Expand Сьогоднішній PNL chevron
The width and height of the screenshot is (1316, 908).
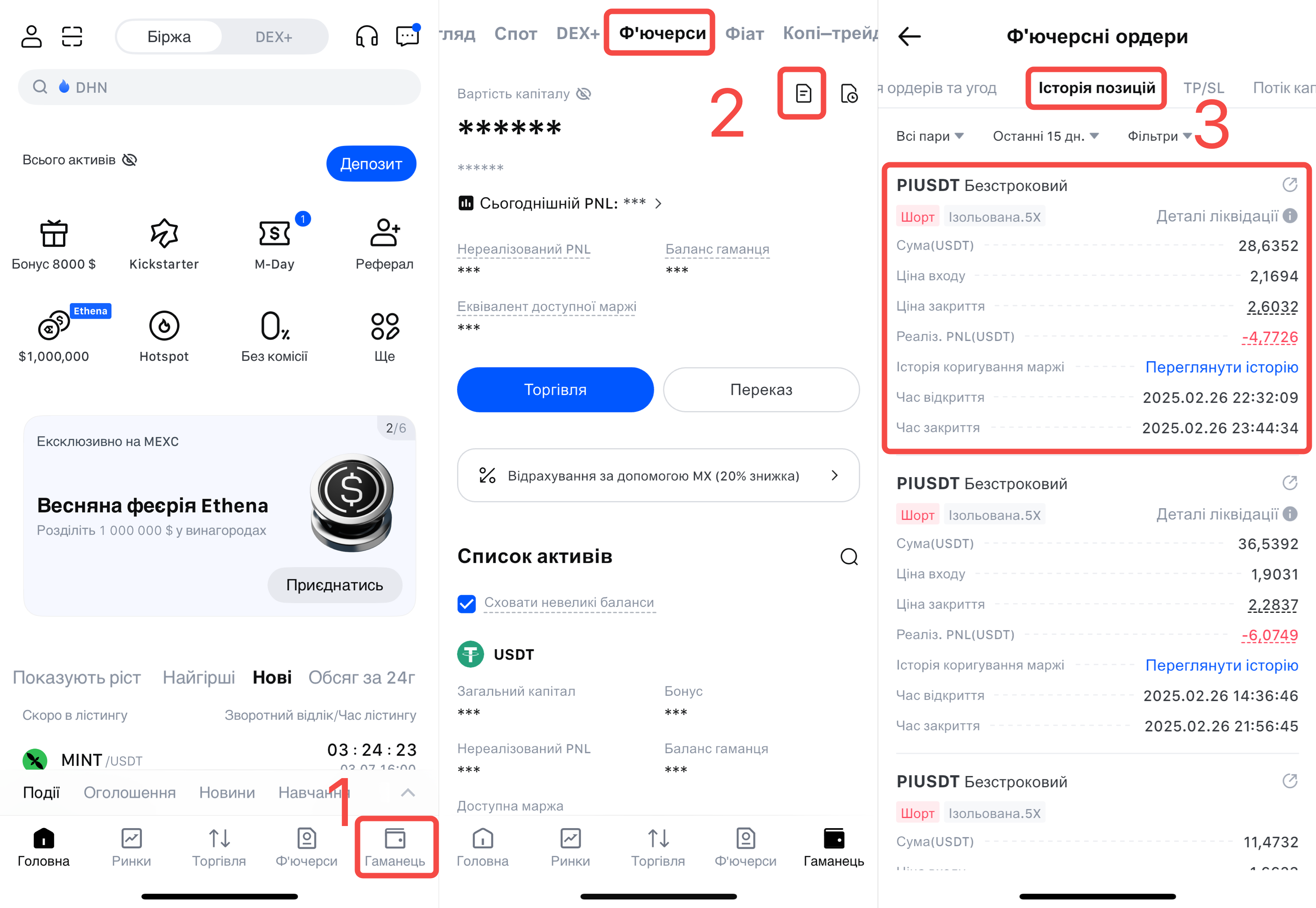pyautogui.click(x=659, y=204)
